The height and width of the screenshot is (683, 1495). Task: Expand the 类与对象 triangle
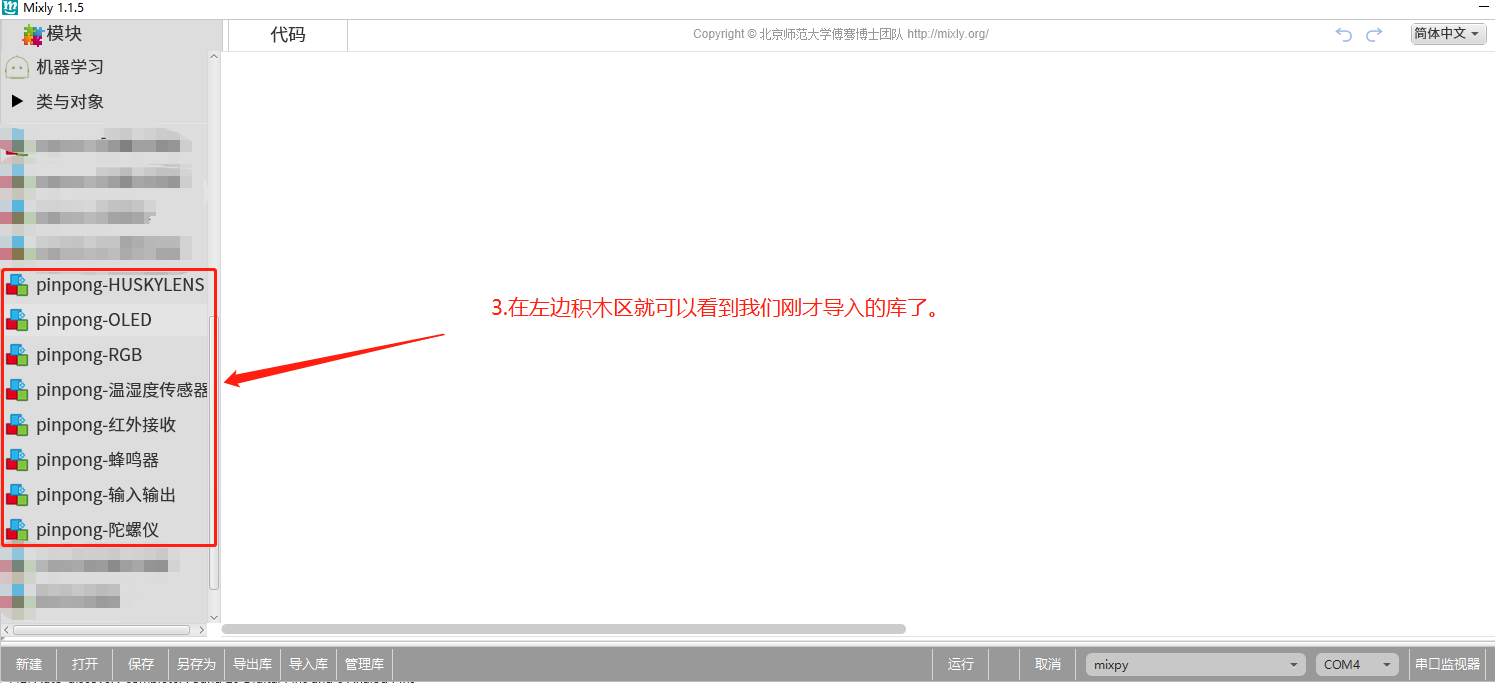click(17, 101)
